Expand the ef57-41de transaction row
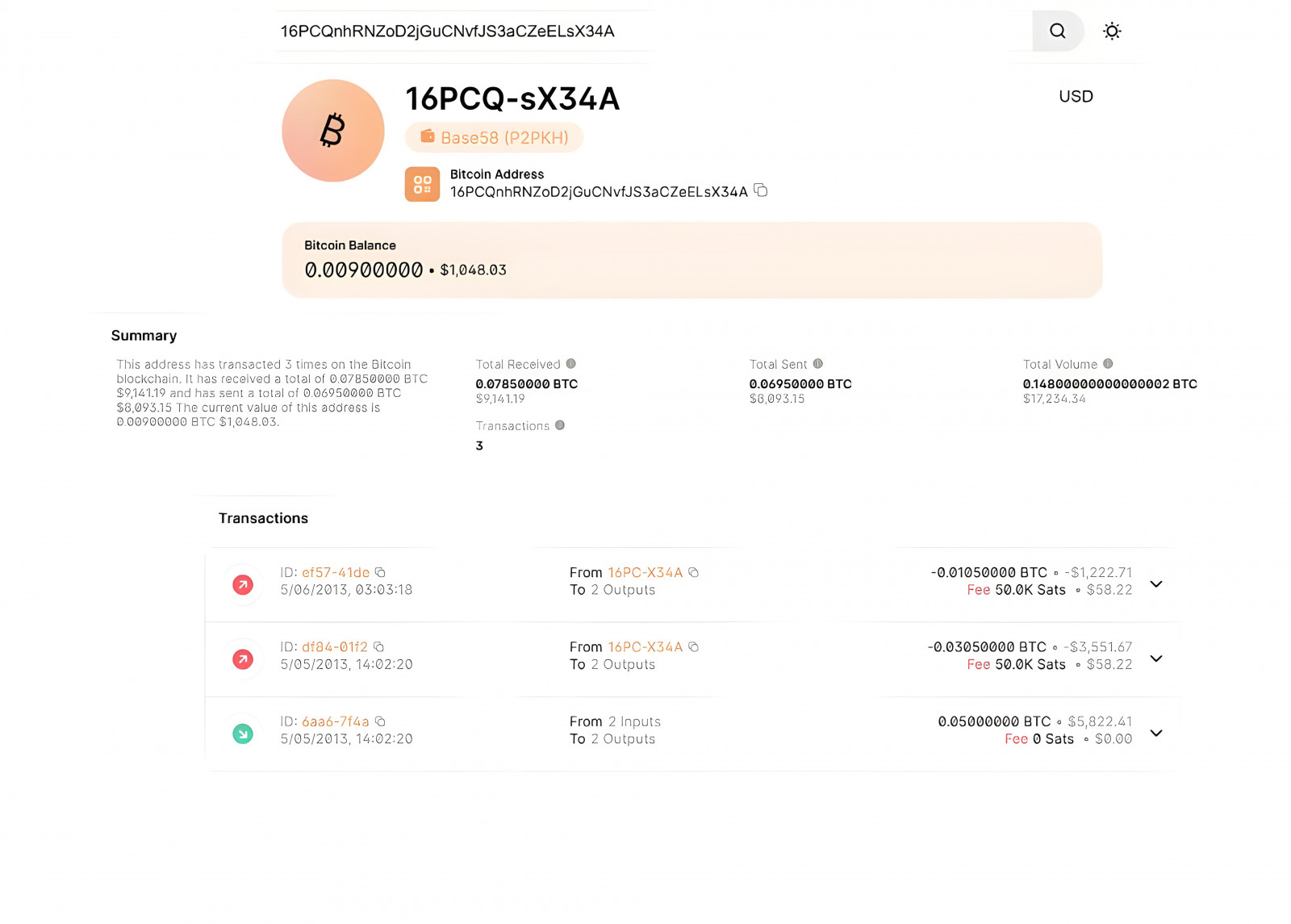Screen dimensions: 1291x924 [1156, 584]
